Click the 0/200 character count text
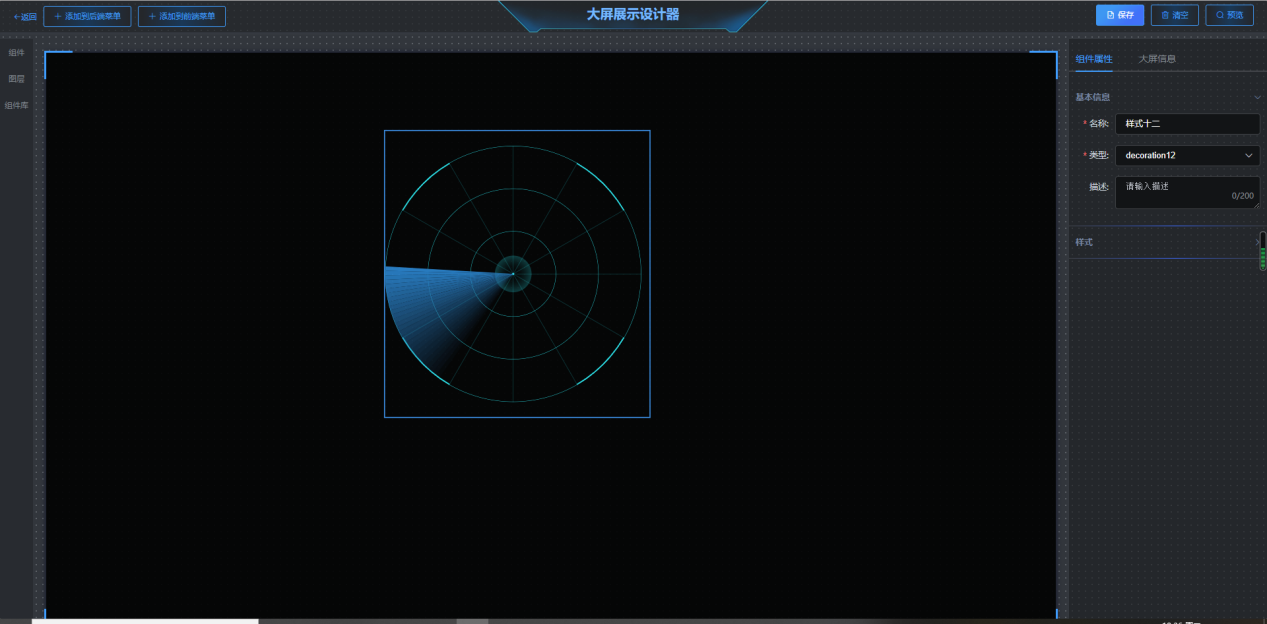1267x624 pixels. (1243, 196)
